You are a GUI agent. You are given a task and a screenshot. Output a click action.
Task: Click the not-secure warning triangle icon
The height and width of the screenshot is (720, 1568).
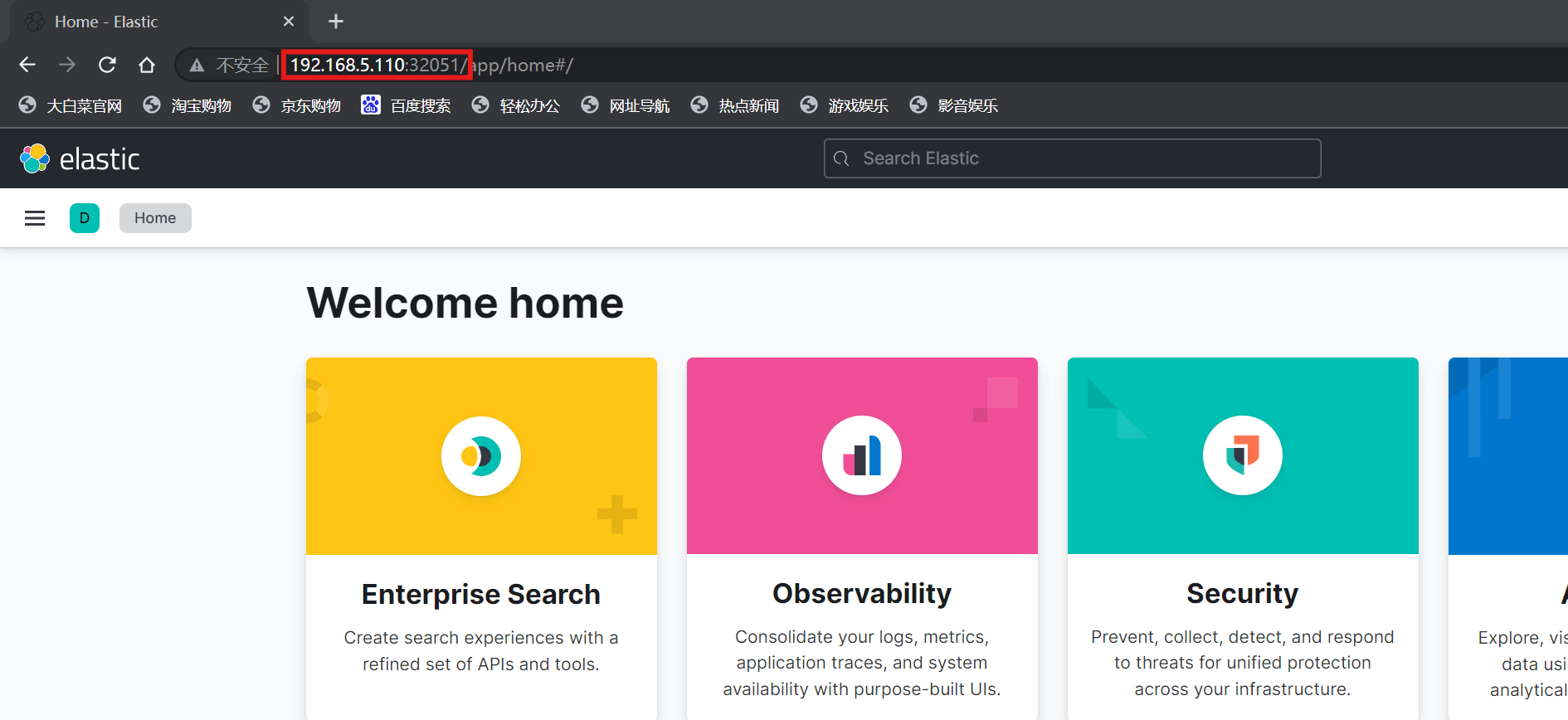pos(197,66)
